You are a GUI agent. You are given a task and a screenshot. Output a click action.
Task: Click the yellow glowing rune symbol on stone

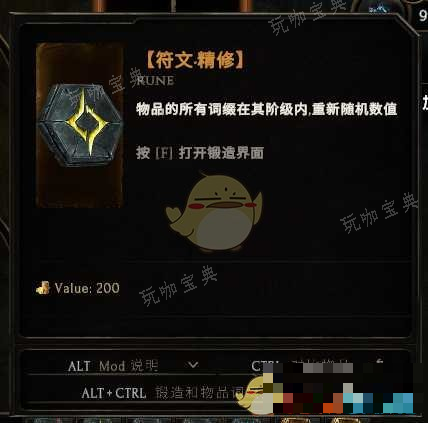(87, 123)
